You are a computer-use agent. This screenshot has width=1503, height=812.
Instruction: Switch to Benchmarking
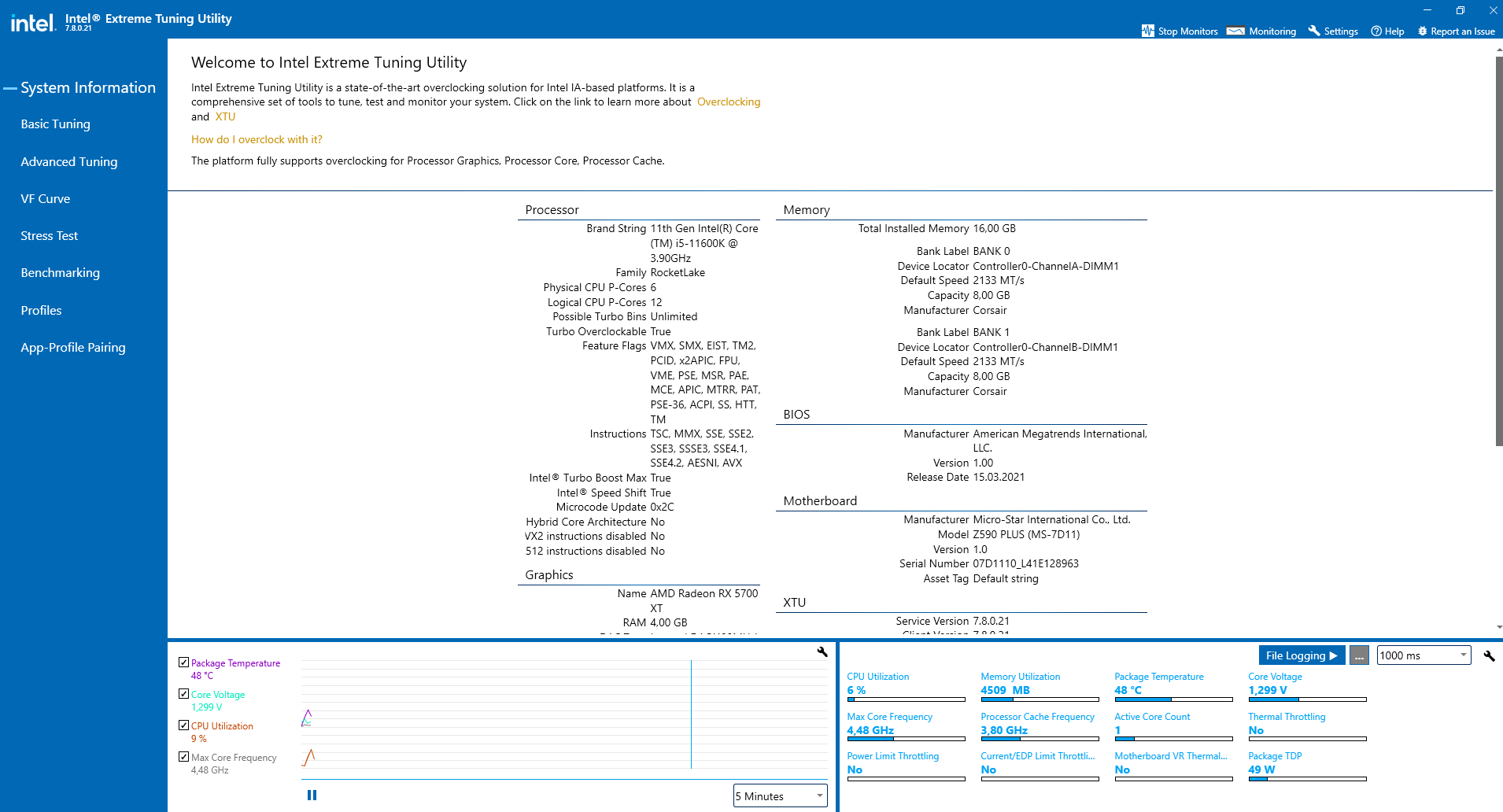[60, 273]
